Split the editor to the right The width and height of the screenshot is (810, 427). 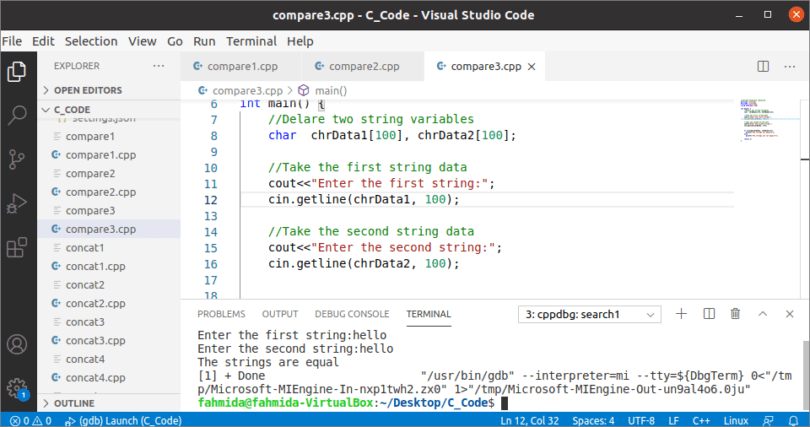click(x=763, y=67)
